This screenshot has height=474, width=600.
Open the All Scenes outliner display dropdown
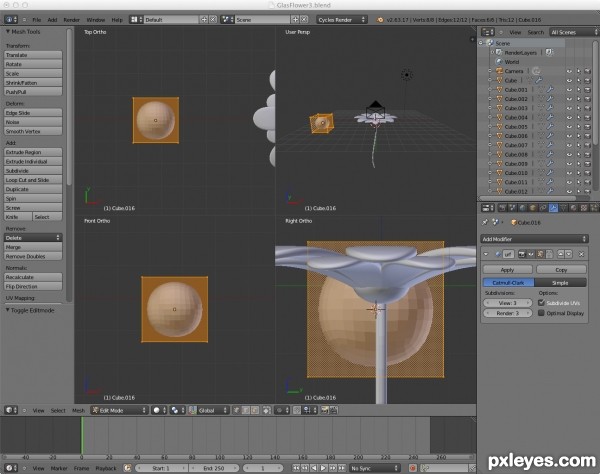coord(574,32)
